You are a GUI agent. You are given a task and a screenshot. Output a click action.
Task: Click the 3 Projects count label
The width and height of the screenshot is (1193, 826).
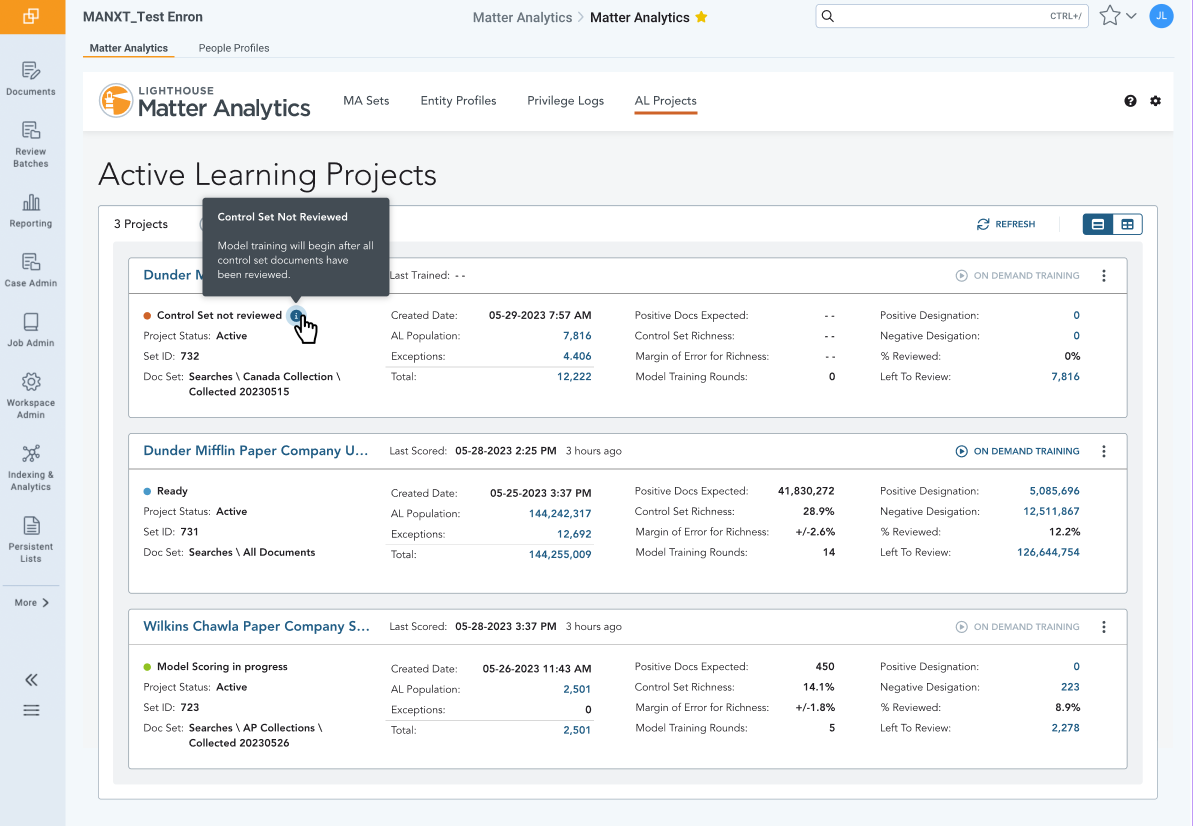tap(141, 224)
